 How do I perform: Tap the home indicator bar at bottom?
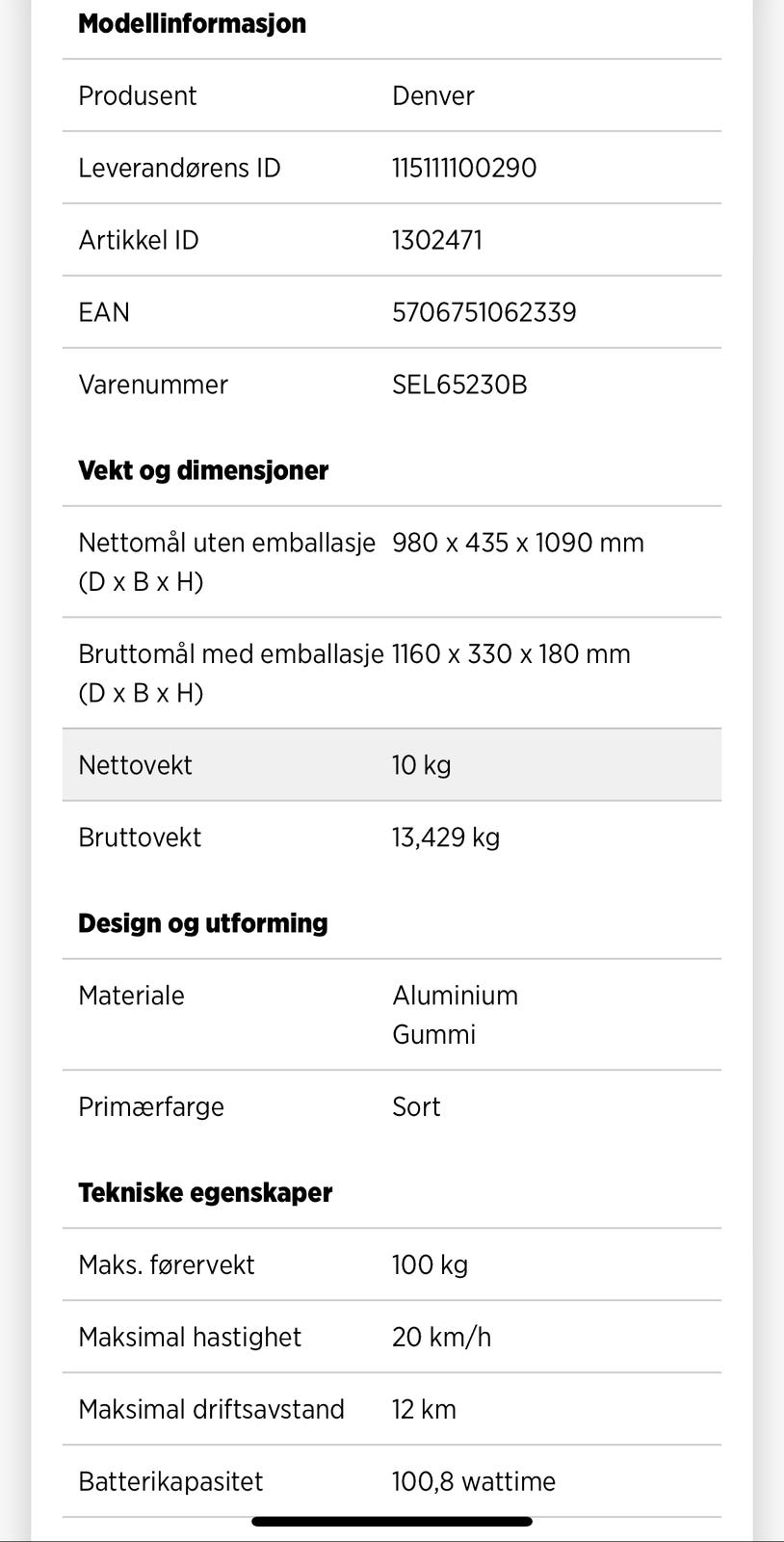tap(392, 1522)
